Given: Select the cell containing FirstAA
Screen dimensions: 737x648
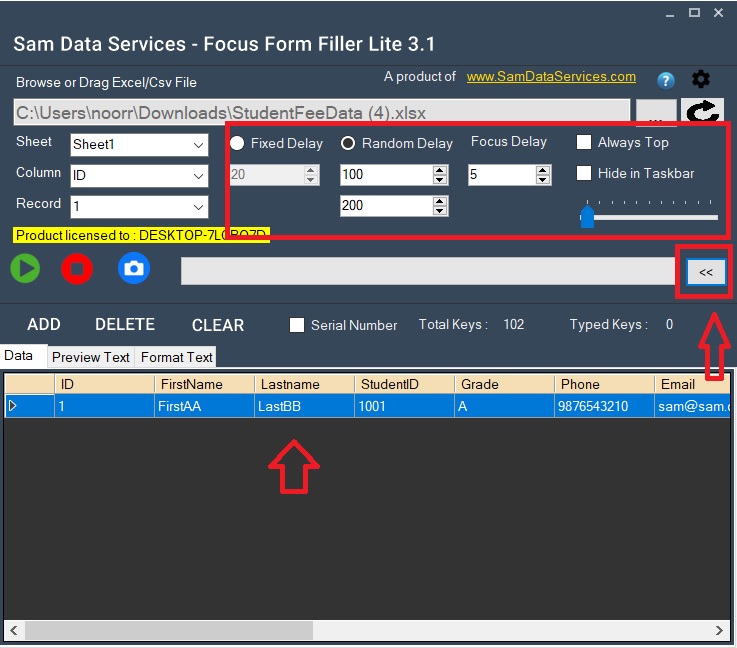Looking at the screenshot, I should 204,406.
